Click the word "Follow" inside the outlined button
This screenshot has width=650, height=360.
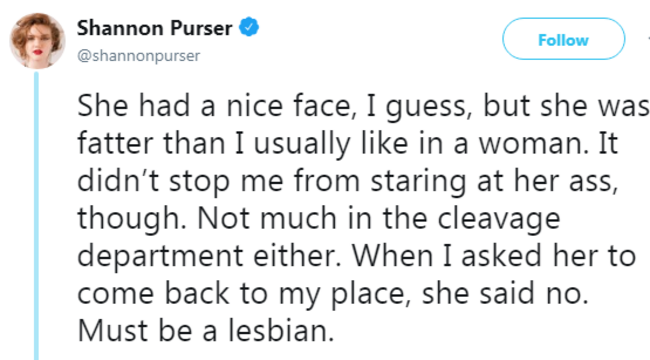[x=563, y=40]
